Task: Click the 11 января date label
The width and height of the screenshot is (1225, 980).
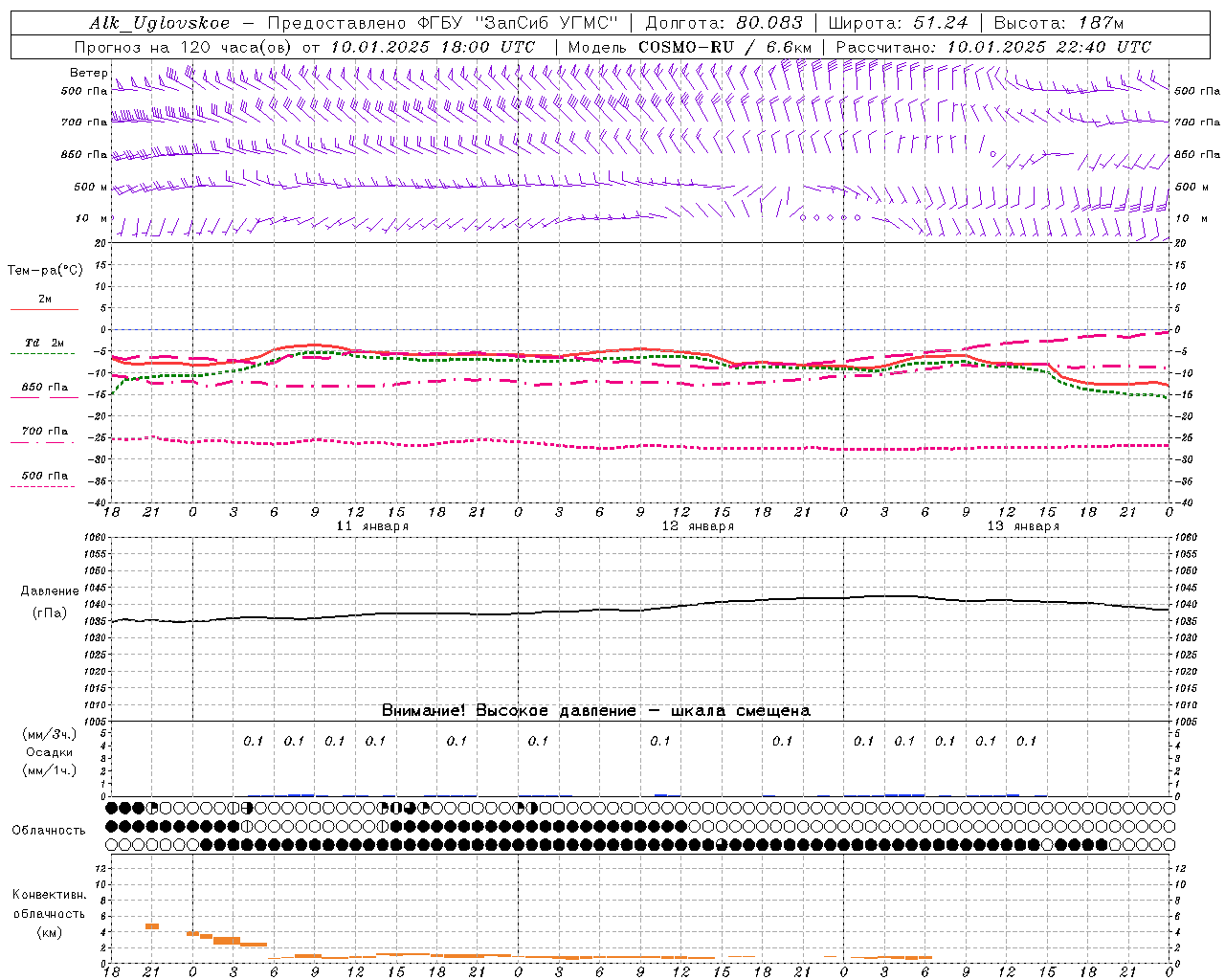Action: tap(372, 526)
